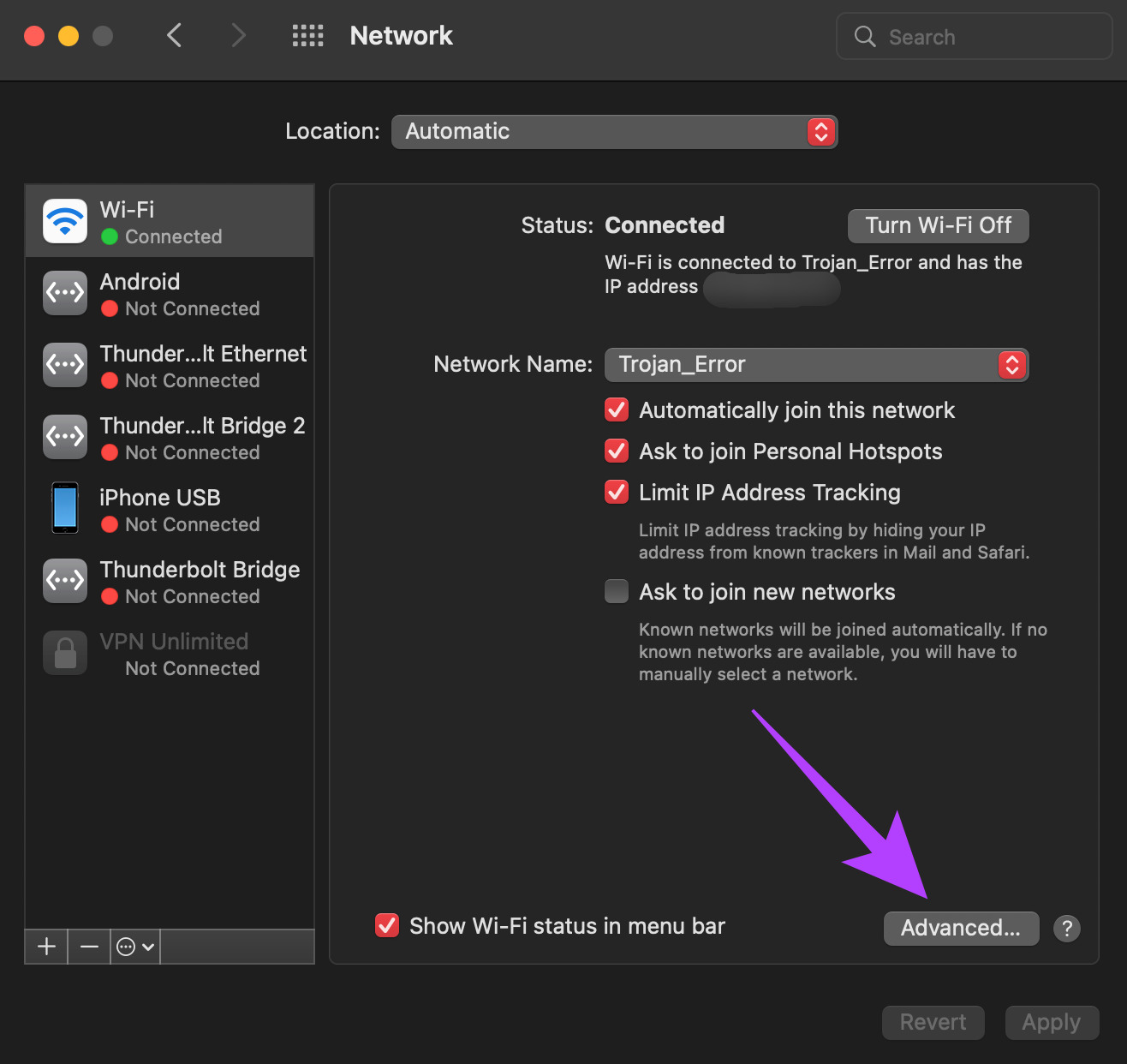This screenshot has width=1127, height=1064.
Task: Open the Advanced settings
Action: point(961,928)
